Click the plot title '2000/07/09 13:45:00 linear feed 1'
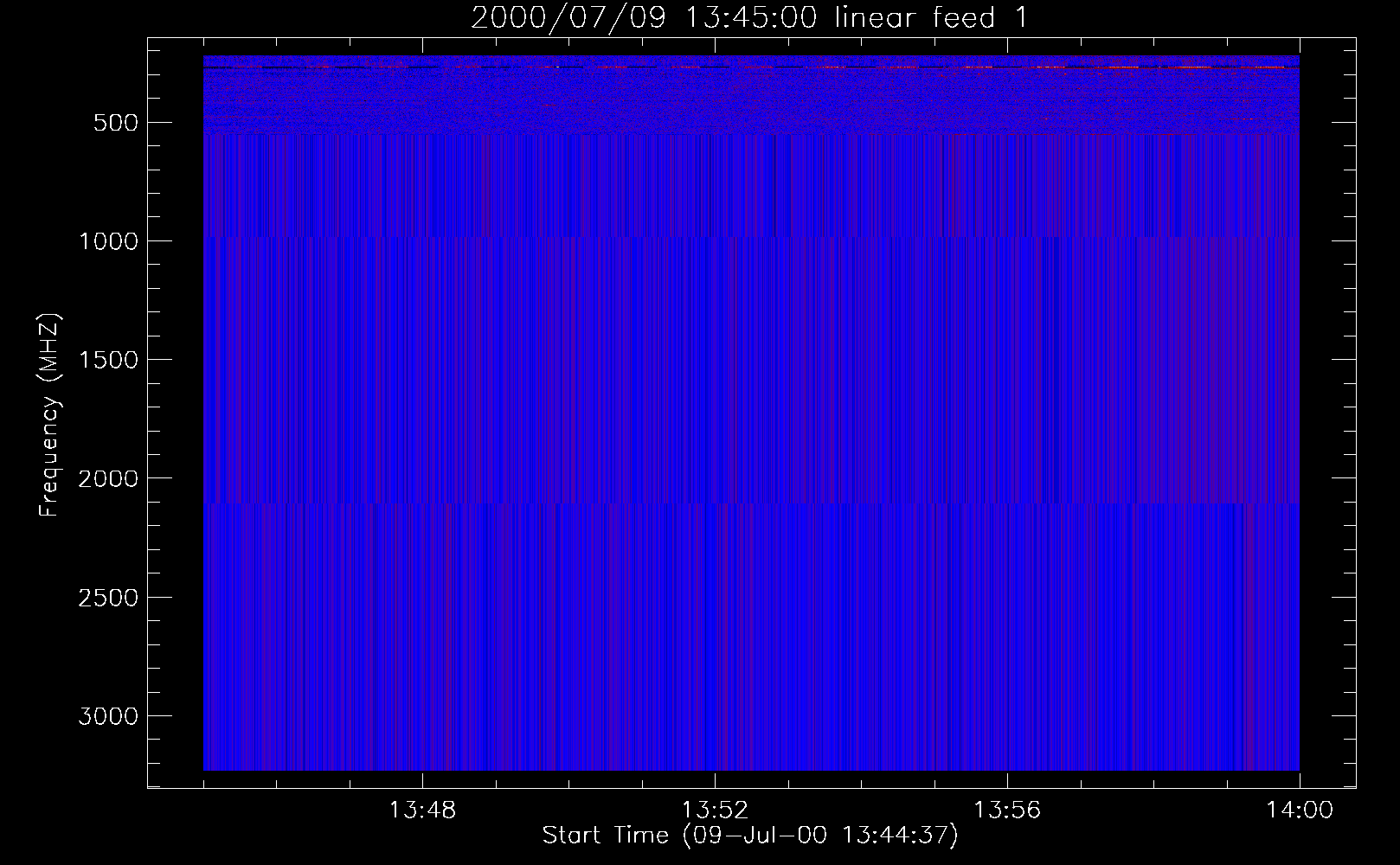The height and width of the screenshot is (865, 1400). point(749,17)
